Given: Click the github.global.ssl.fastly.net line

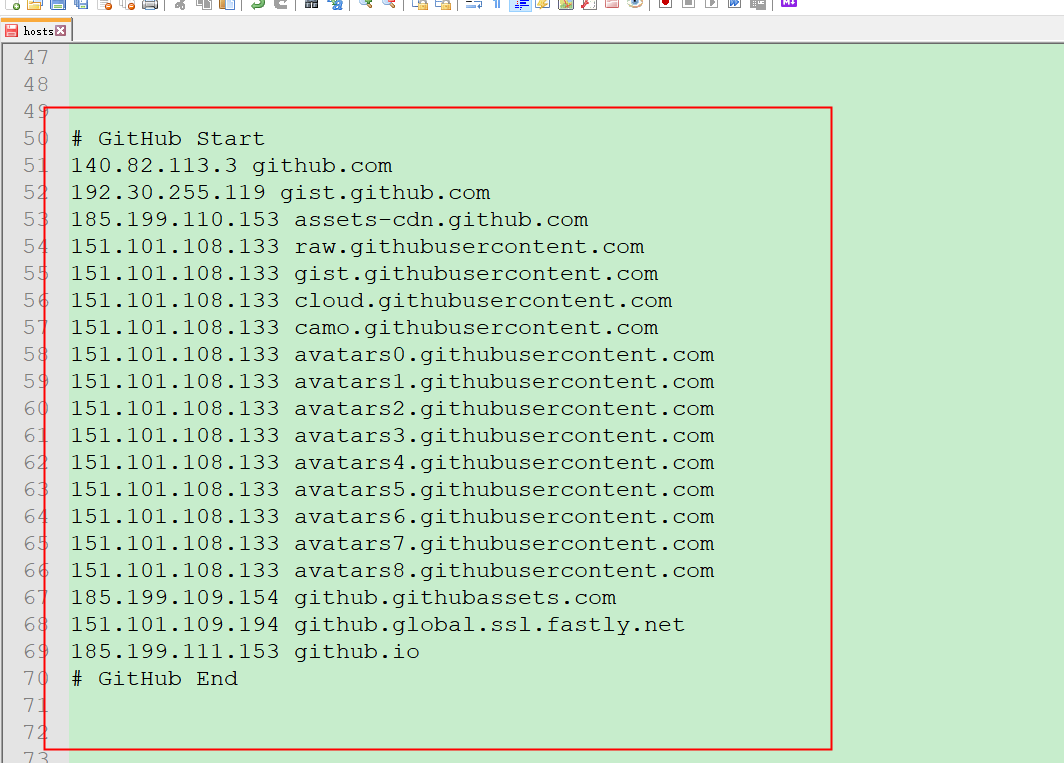Looking at the screenshot, I should tap(378, 625).
